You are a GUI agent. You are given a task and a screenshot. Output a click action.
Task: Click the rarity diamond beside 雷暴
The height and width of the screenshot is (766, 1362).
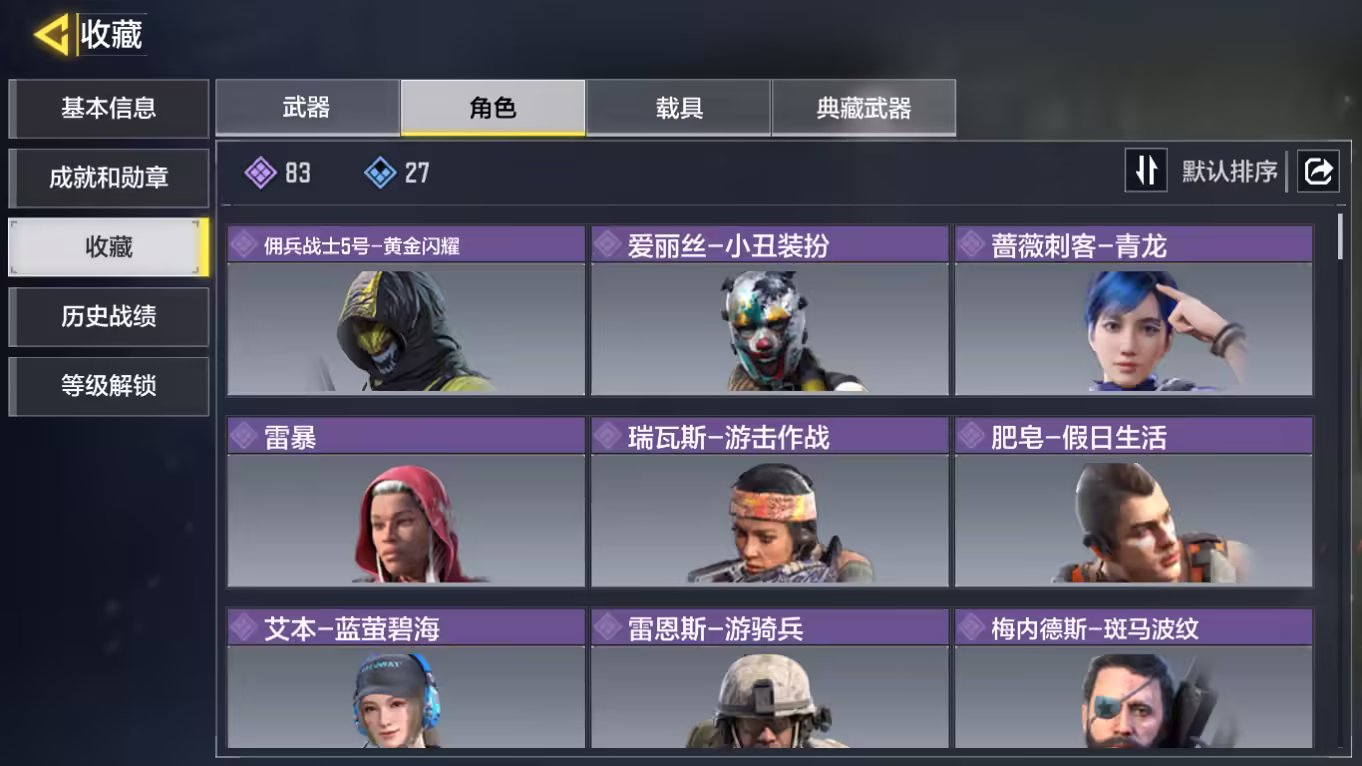(244, 436)
